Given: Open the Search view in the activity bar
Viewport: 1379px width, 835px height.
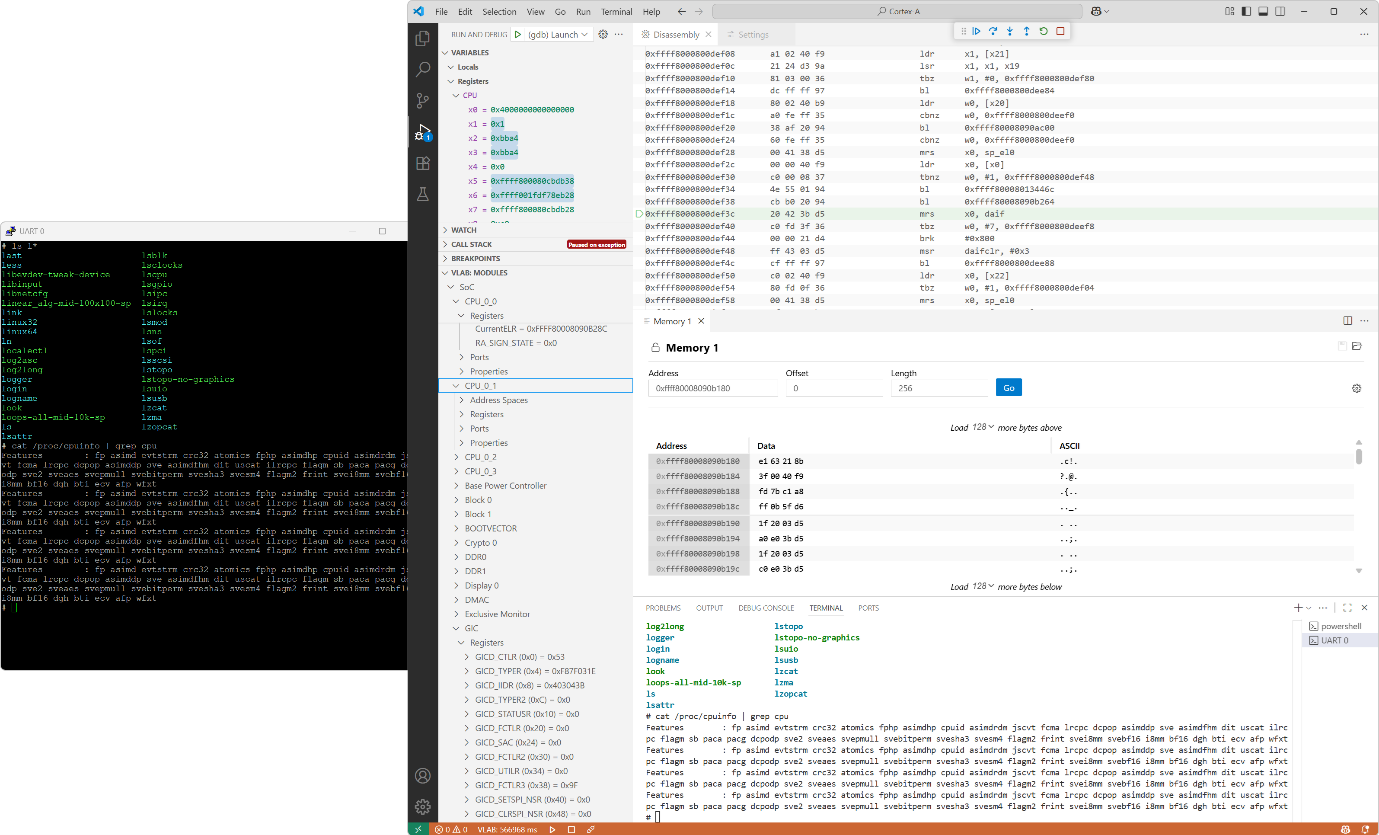Looking at the screenshot, I should point(422,69).
